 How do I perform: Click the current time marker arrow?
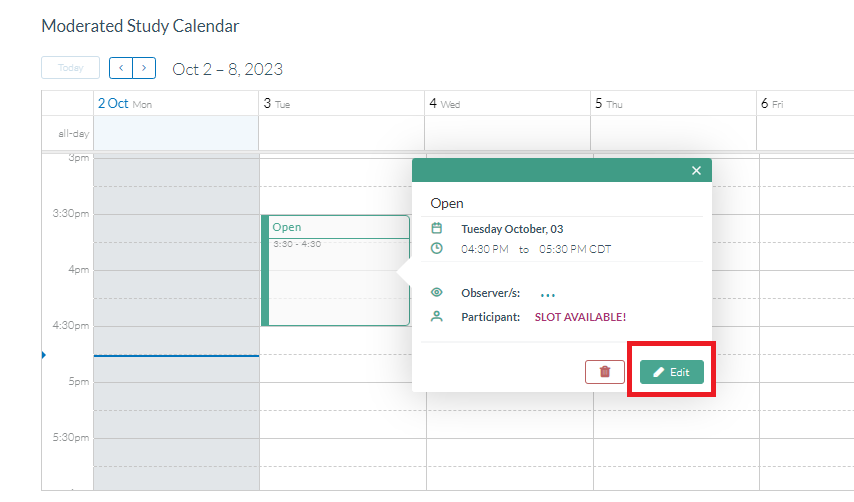click(44, 355)
